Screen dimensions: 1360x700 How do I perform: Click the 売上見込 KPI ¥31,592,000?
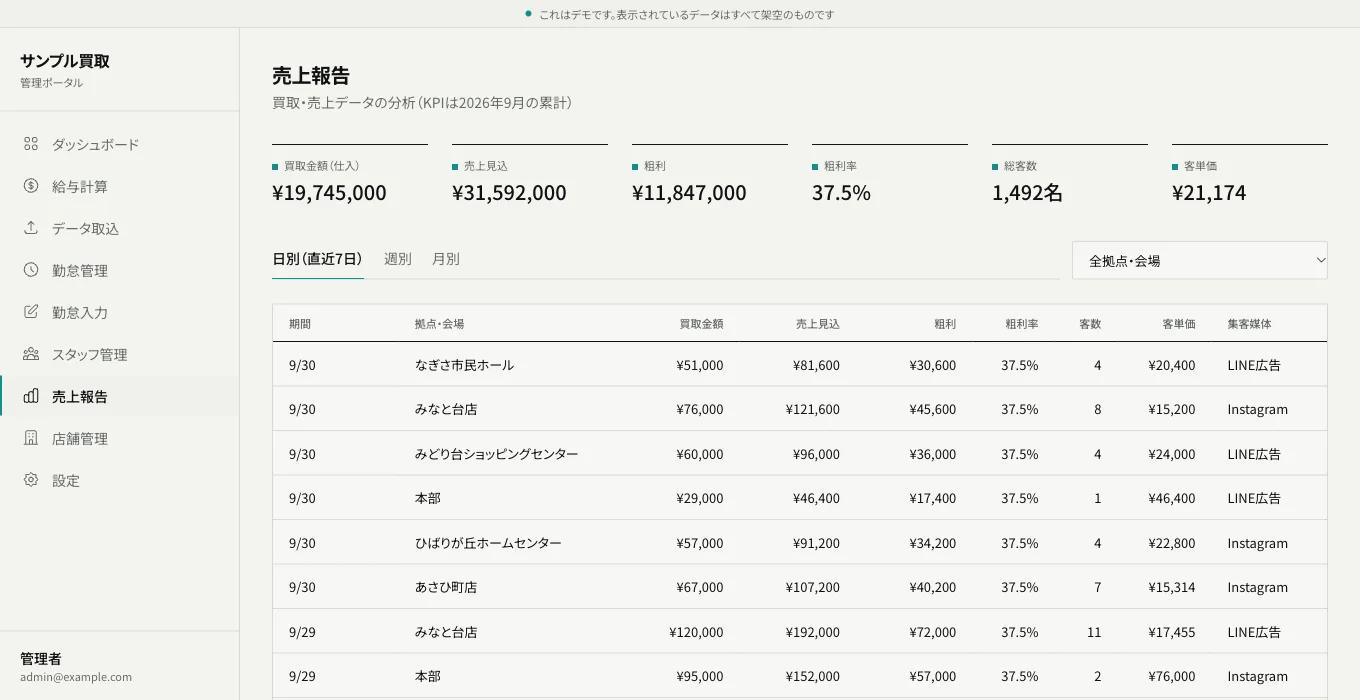coord(509,193)
